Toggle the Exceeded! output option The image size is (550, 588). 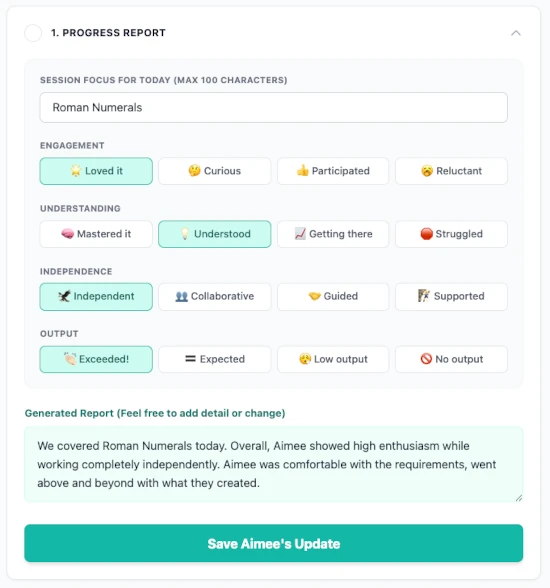96,359
